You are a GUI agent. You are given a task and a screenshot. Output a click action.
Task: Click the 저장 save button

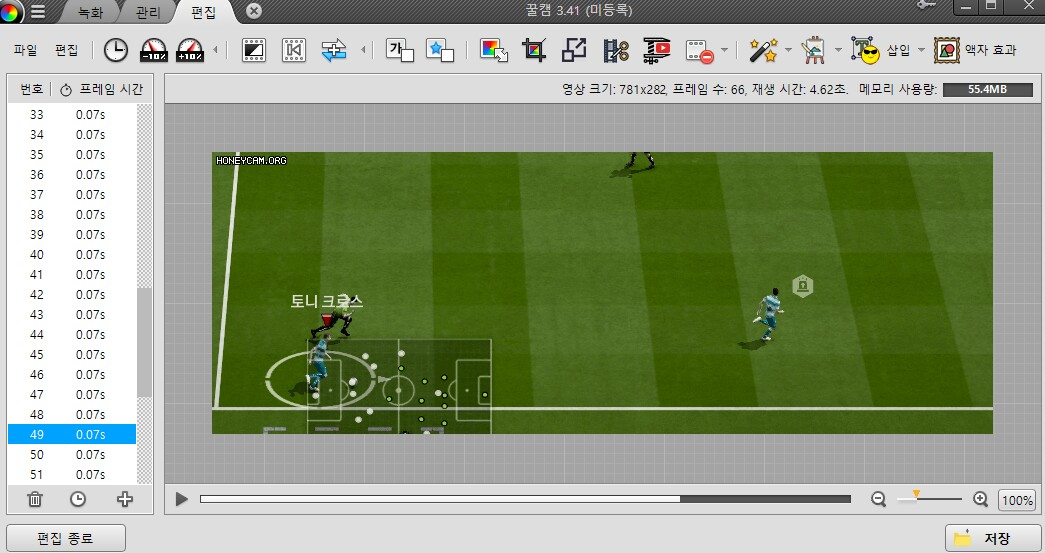click(x=992, y=537)
